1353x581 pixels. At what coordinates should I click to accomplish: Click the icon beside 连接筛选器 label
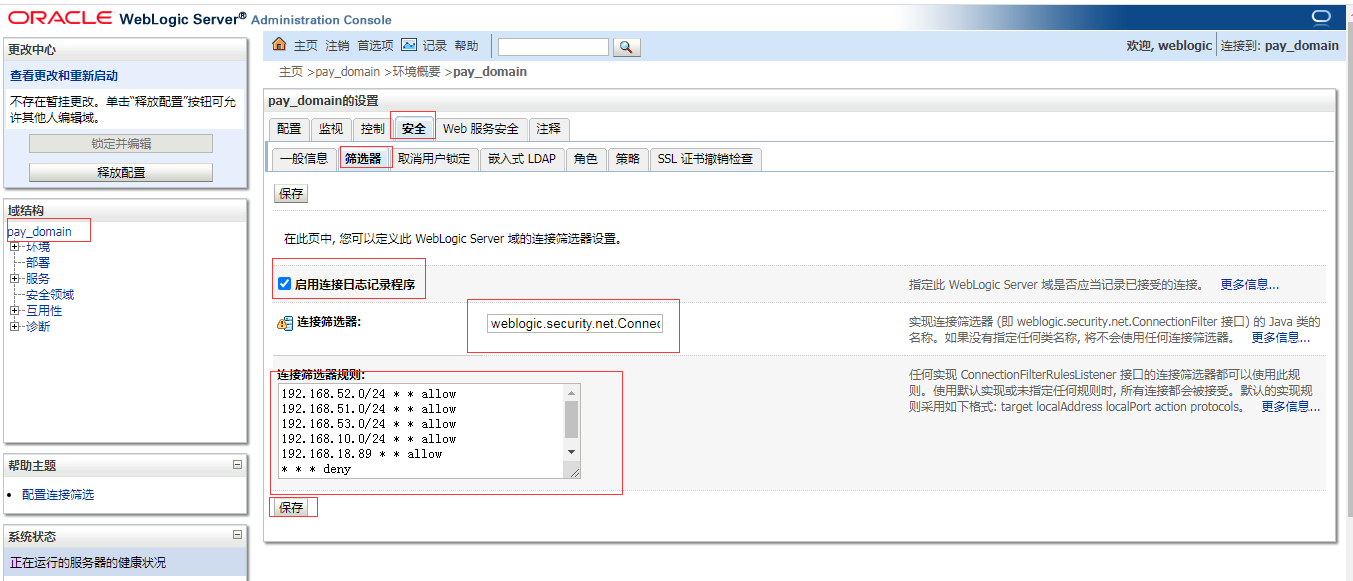pos(285,323)
